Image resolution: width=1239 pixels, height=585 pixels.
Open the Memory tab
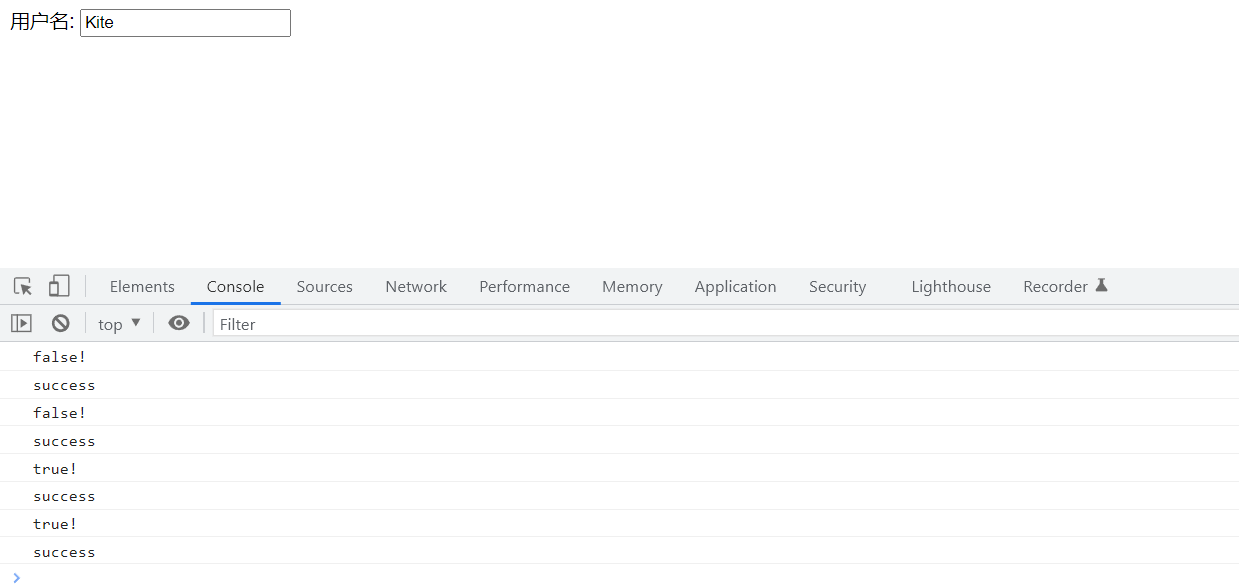click(632, 287)
